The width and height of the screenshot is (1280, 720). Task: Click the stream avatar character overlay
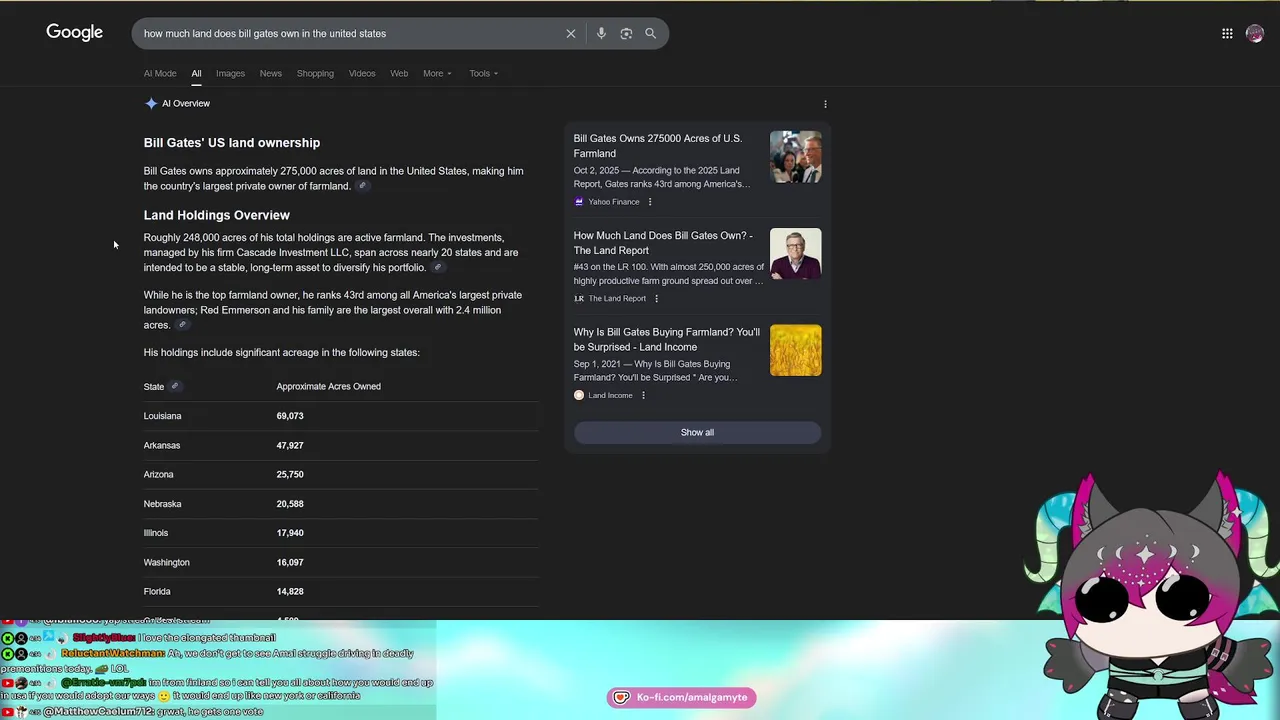coord(1150,598)
